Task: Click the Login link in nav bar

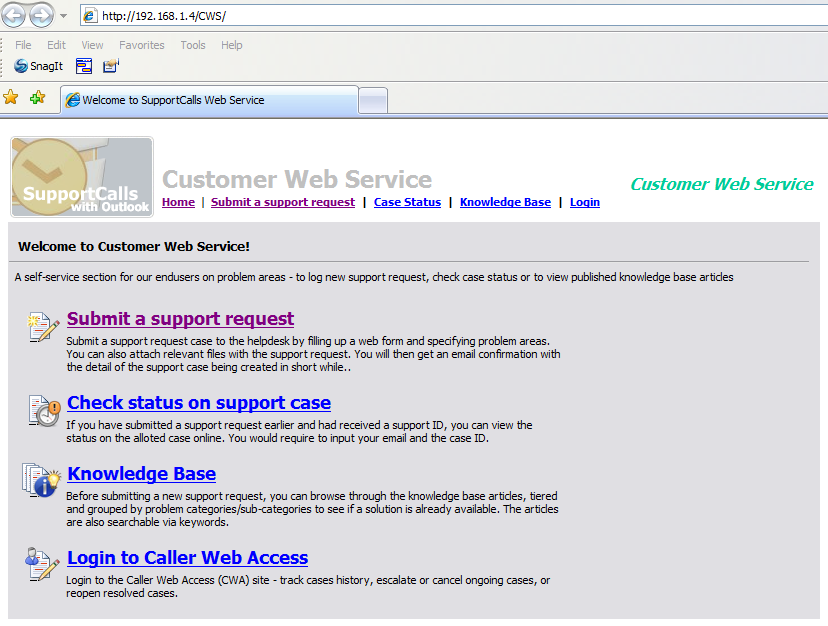Action: click(585, 202)
